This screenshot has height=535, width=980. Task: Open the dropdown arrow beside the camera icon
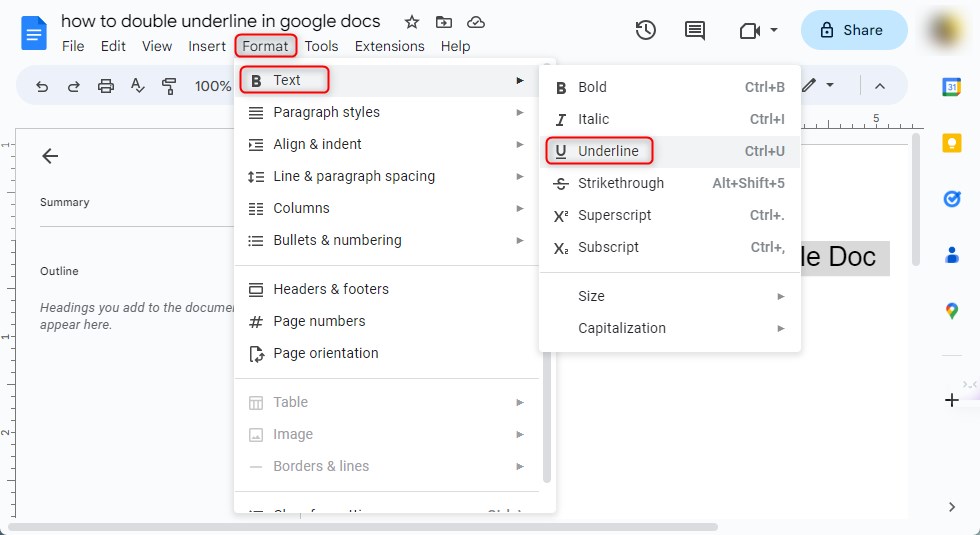pyautogui.click(x=774, y=30)
